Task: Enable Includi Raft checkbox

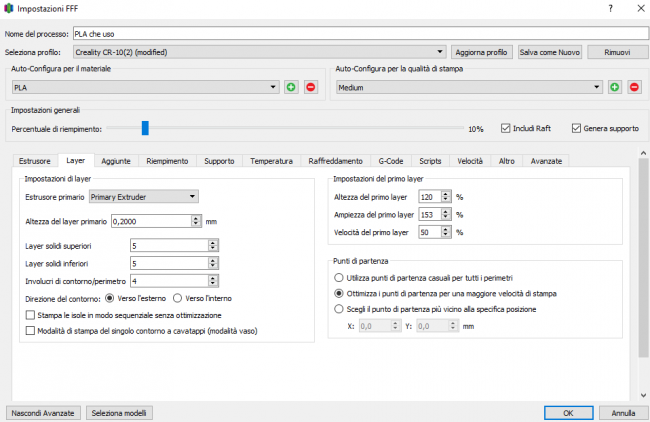Action: (506, 128)
